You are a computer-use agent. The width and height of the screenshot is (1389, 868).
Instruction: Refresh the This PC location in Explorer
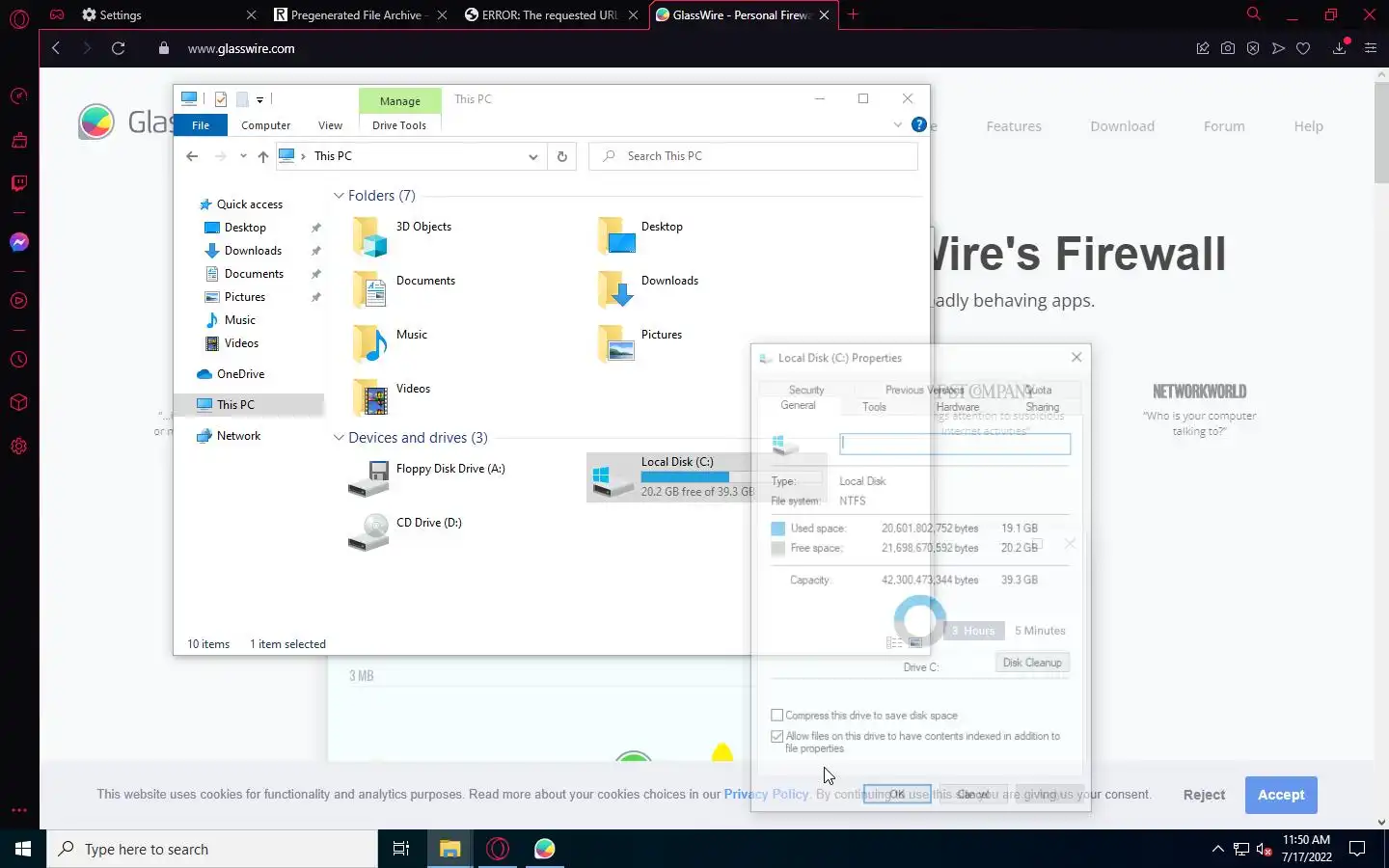[562, 156]
